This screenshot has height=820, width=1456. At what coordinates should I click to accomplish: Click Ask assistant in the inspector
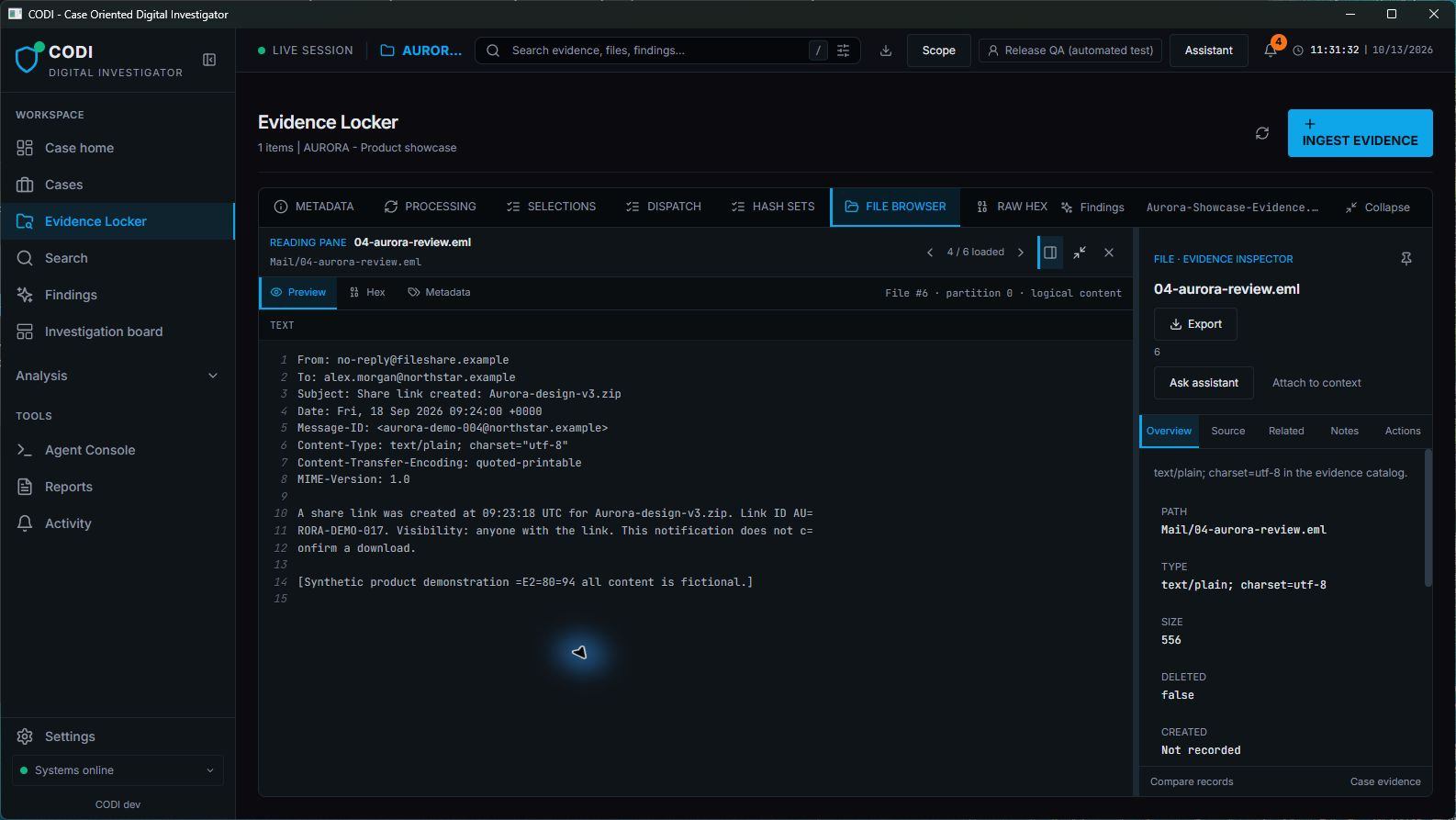[x=1204, y=383]
